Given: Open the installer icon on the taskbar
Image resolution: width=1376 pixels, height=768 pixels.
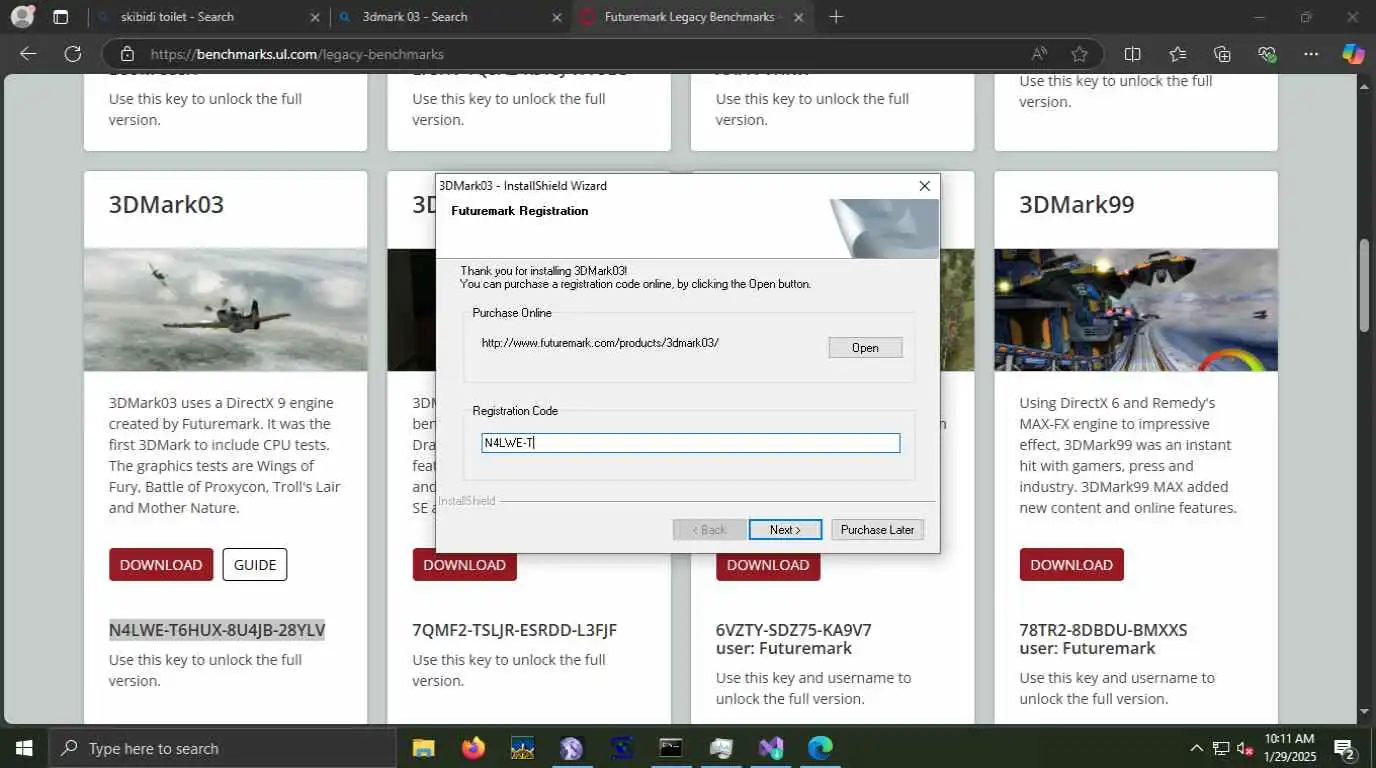Looking at the screenshot, I should [721, 748].
